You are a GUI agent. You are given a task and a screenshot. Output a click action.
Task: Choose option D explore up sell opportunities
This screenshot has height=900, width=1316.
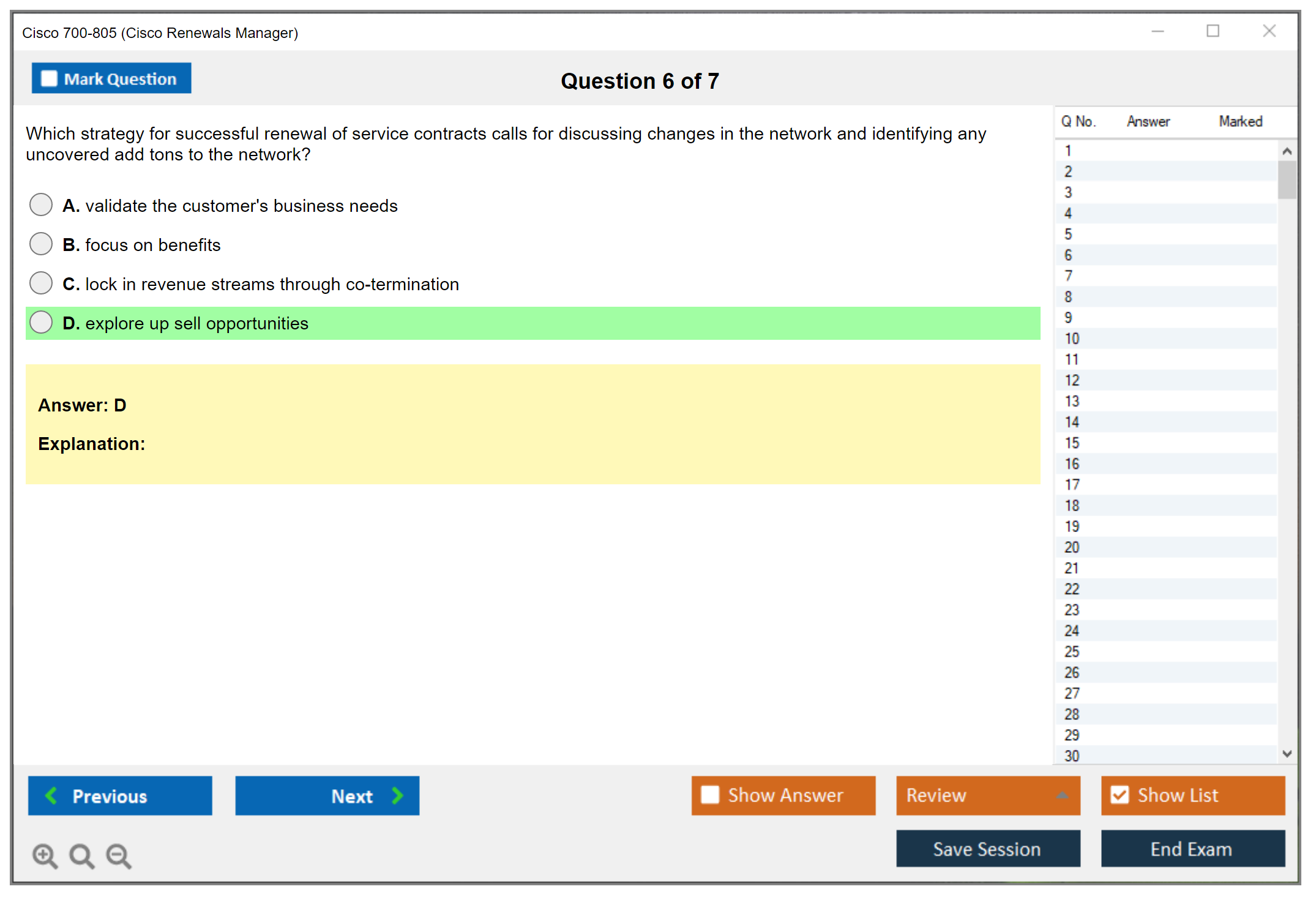click(41, 322)
